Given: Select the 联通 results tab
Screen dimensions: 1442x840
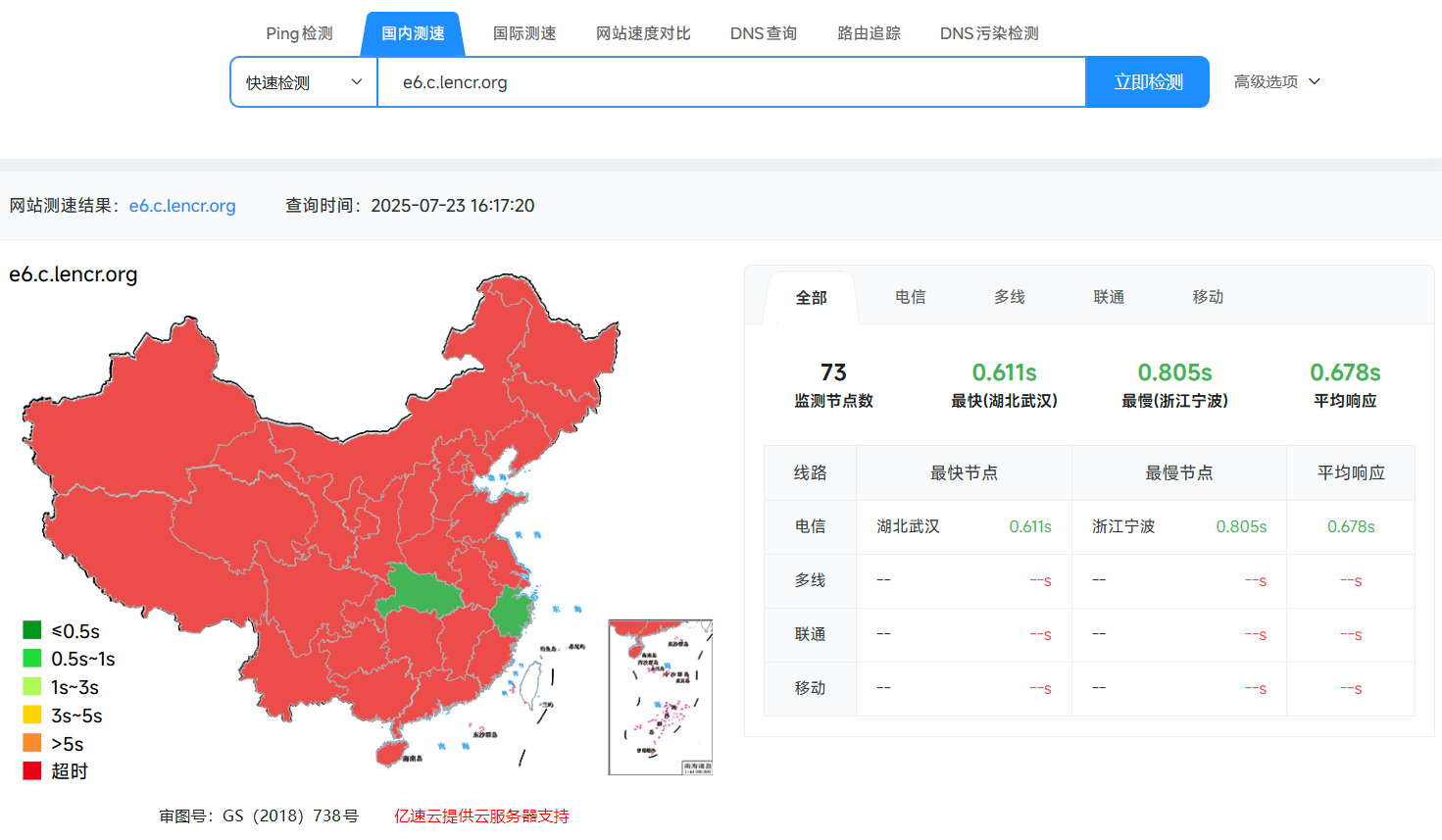Looking at the screenshot, I should [x=1108, y=296].
